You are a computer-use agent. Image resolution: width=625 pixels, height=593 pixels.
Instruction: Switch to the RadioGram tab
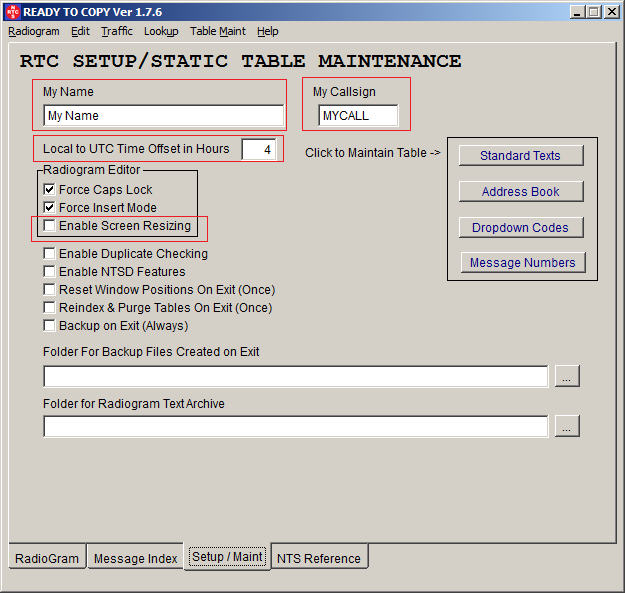pyautogui.click(x=47, y=558)
